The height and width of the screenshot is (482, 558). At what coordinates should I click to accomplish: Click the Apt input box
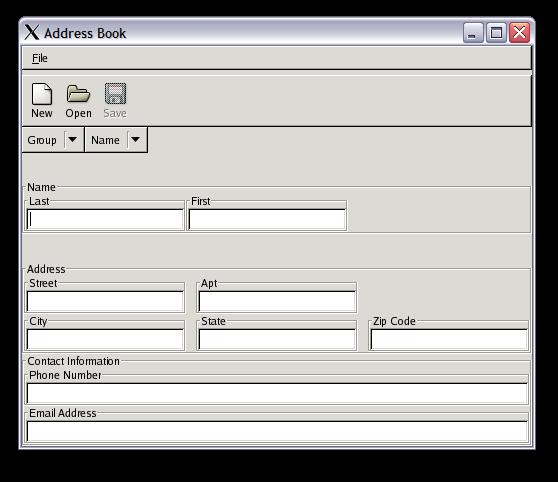tap(277, 302)
